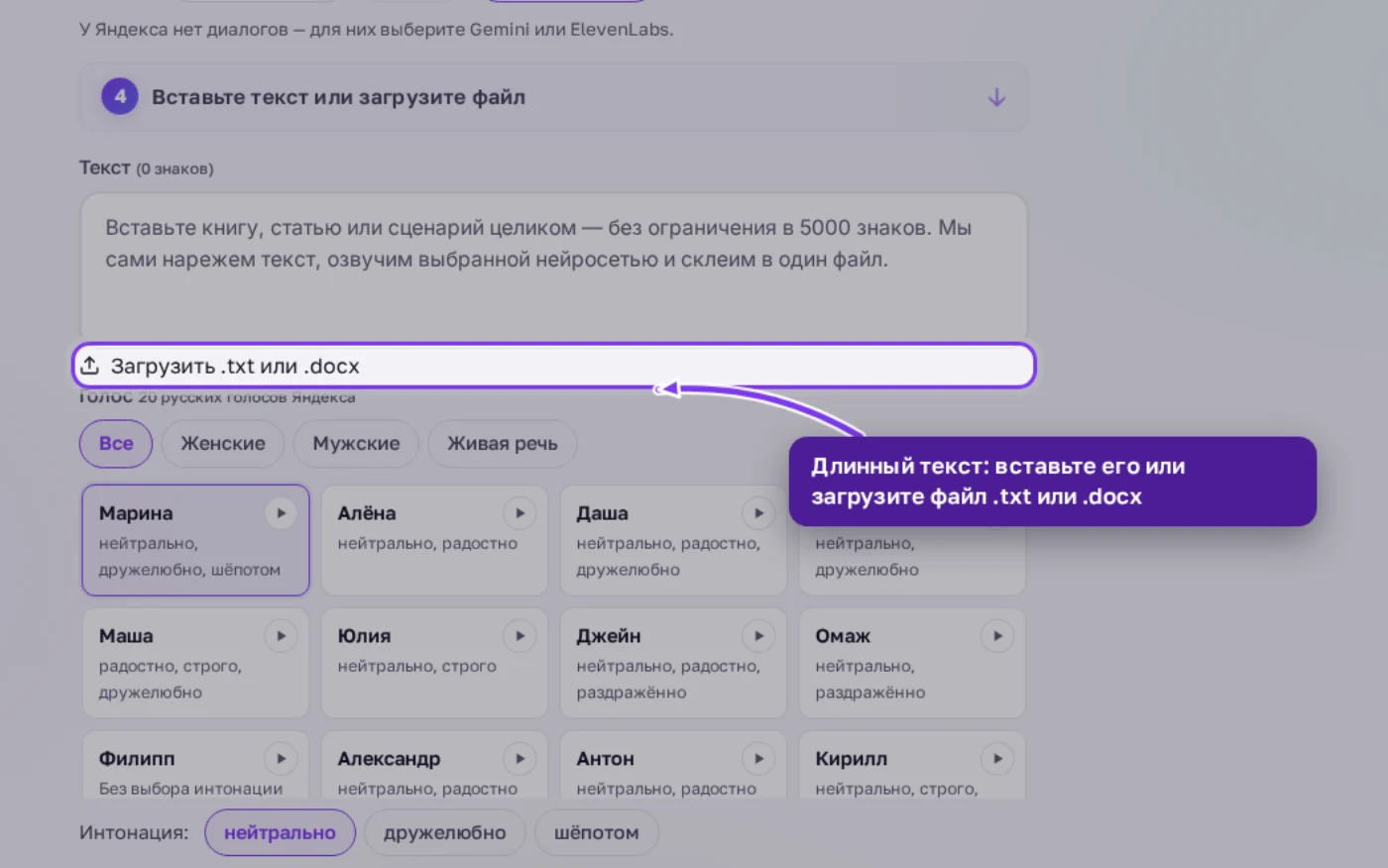Select the Антон voice card by name

(605, 759)
